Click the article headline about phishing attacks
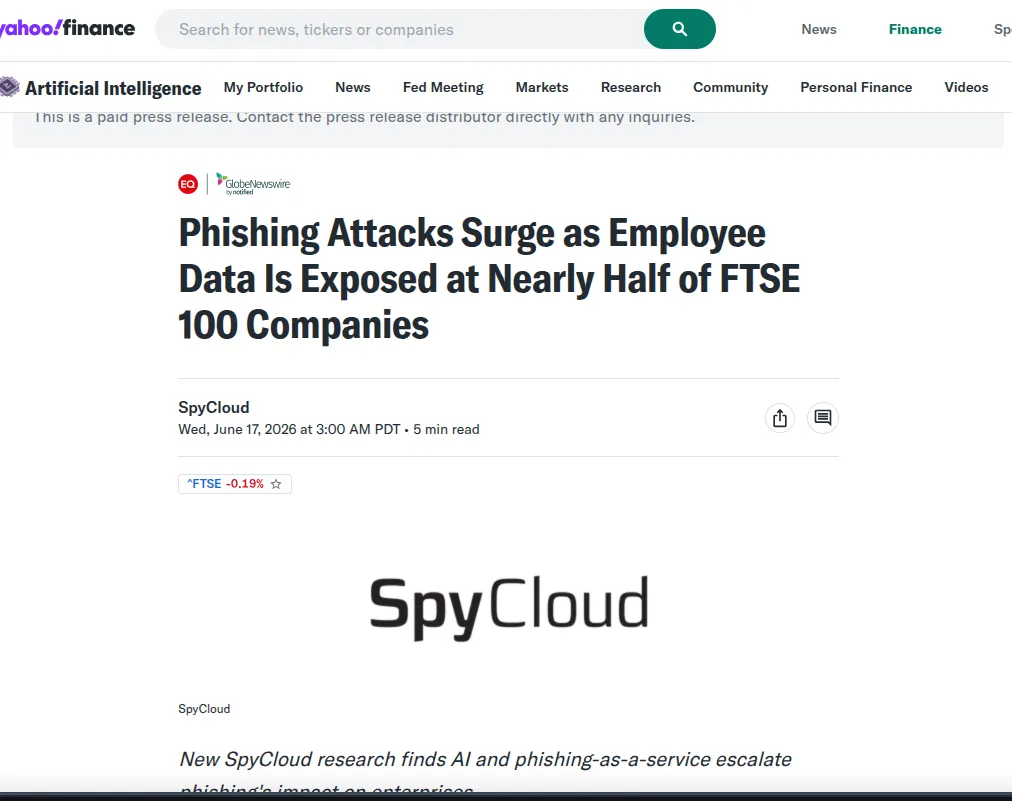 click(489, 278)
